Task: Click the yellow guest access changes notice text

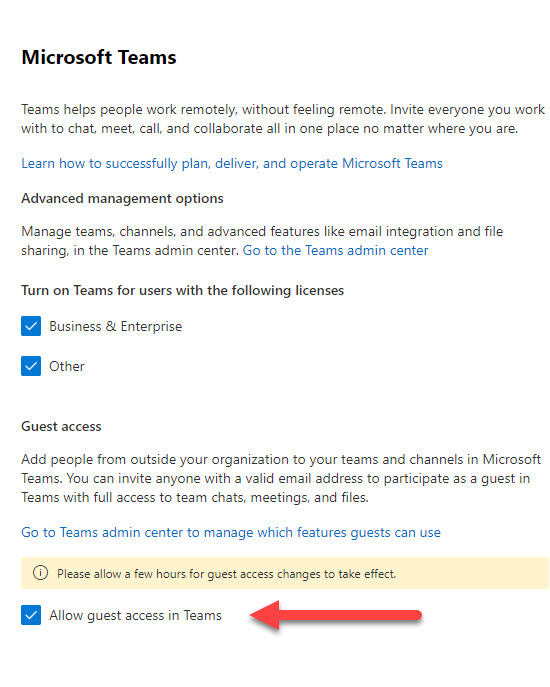Action: point(227,574)
